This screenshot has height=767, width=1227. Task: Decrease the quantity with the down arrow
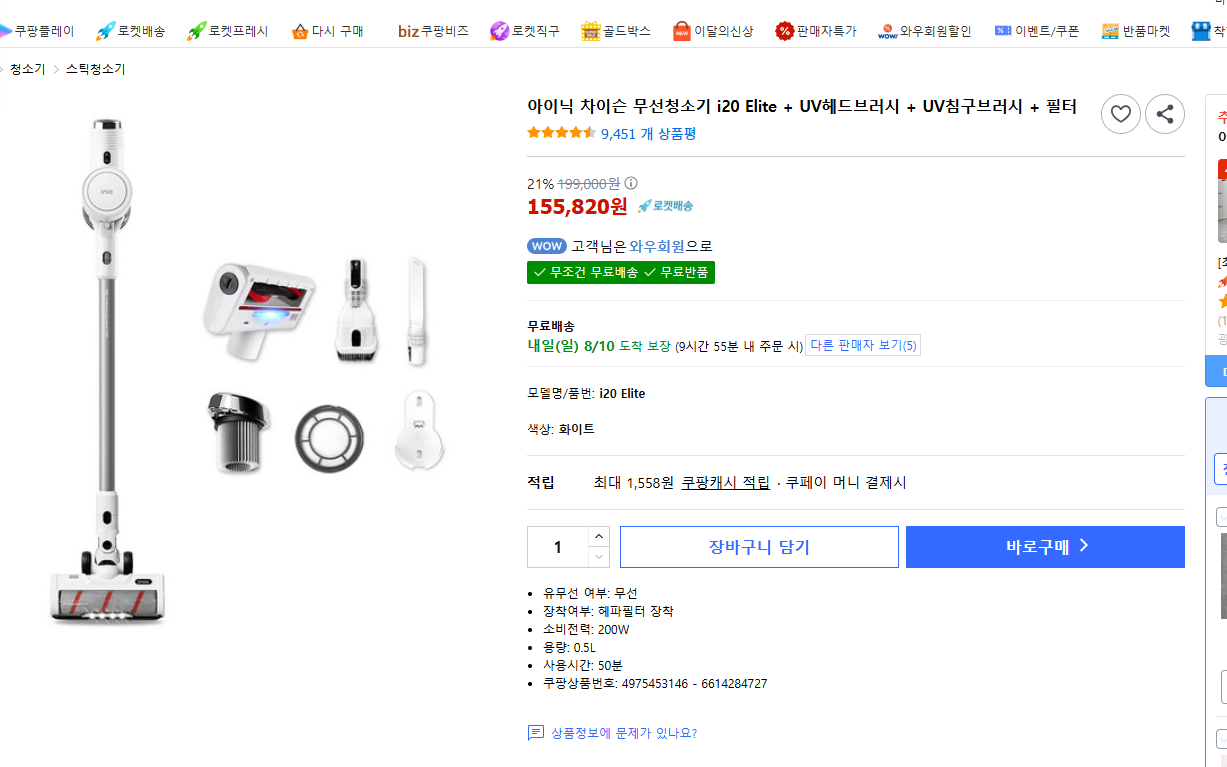coord(598,557)
